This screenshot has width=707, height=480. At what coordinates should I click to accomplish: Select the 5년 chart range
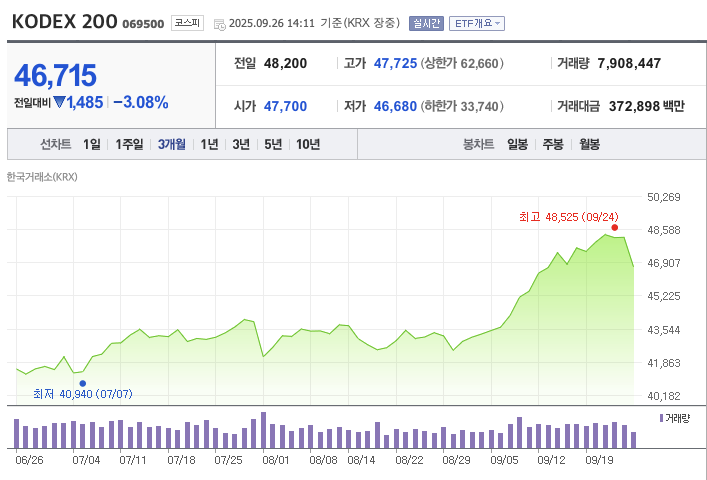coord(273,144)
